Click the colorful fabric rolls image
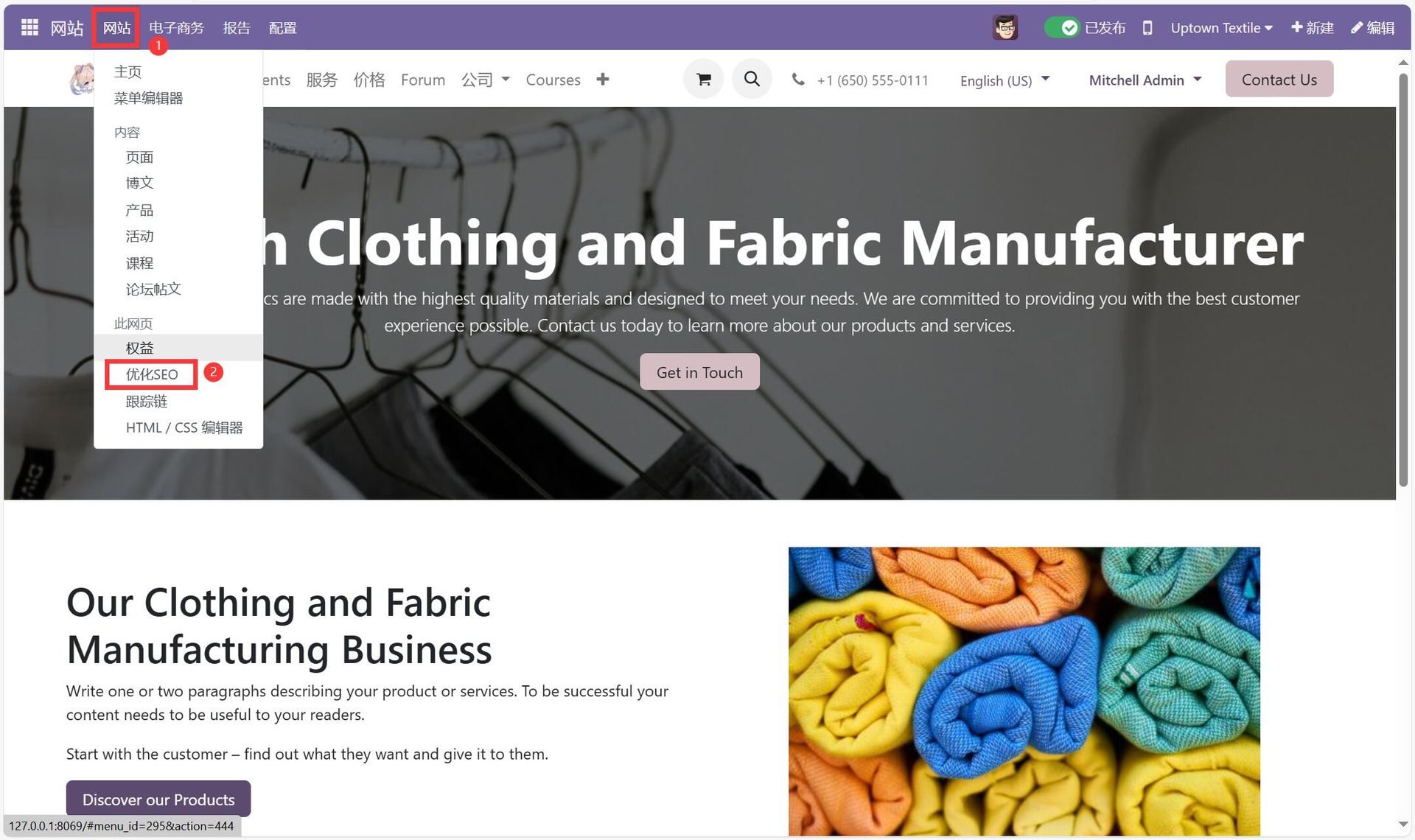Screen dimensions: 1415x840 [x=1024, y=691]
